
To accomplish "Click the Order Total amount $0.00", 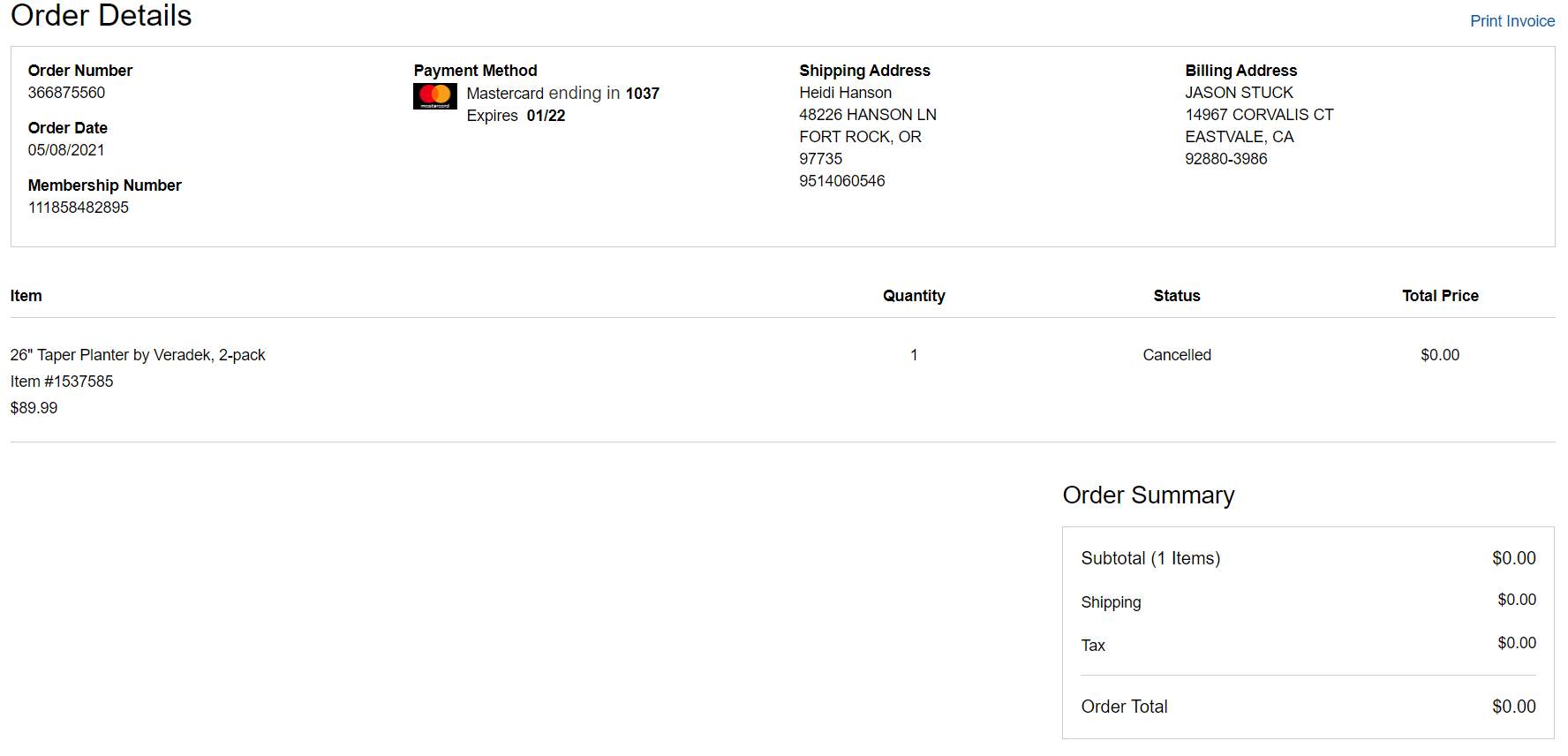I will coord(1513,707).
